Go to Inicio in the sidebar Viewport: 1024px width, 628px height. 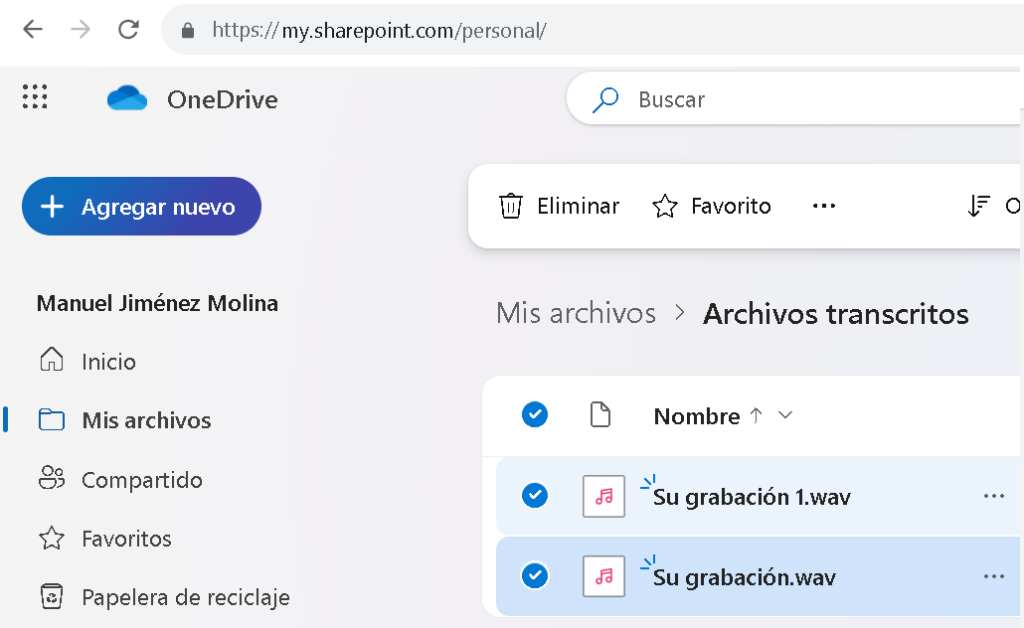88,361
